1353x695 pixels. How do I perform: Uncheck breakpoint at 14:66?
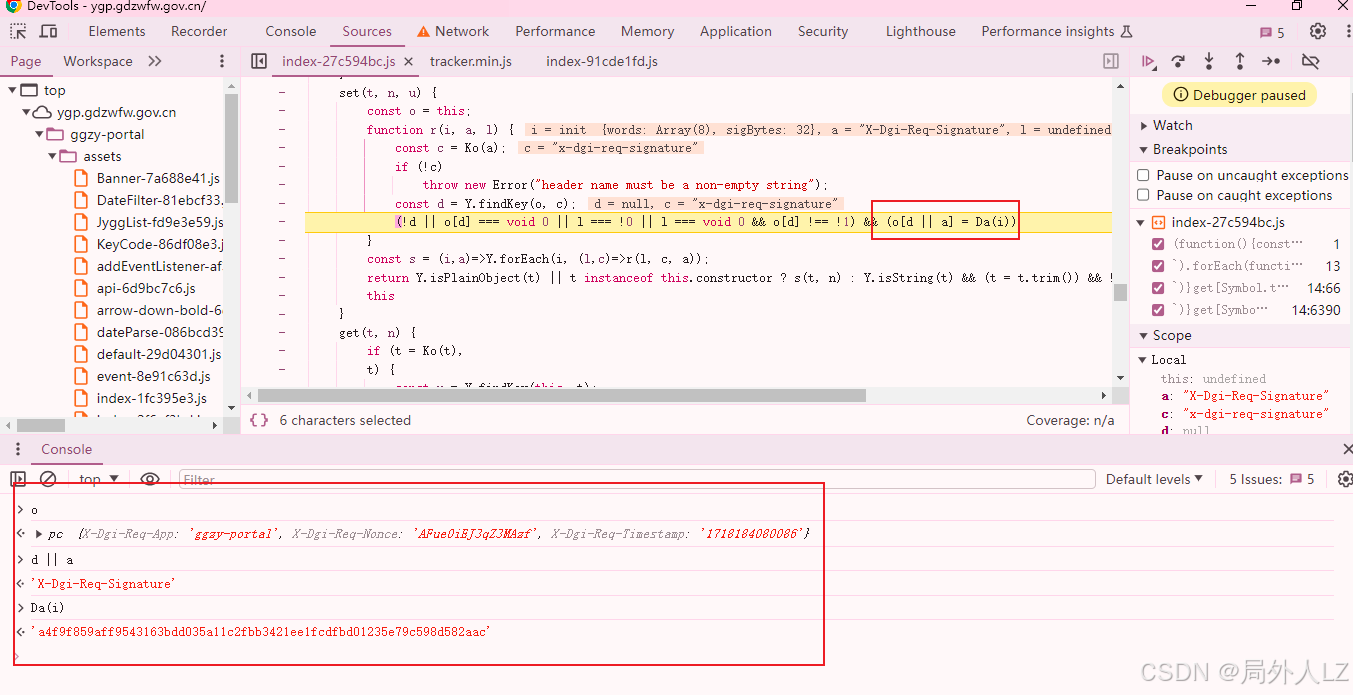(1158, 288)
